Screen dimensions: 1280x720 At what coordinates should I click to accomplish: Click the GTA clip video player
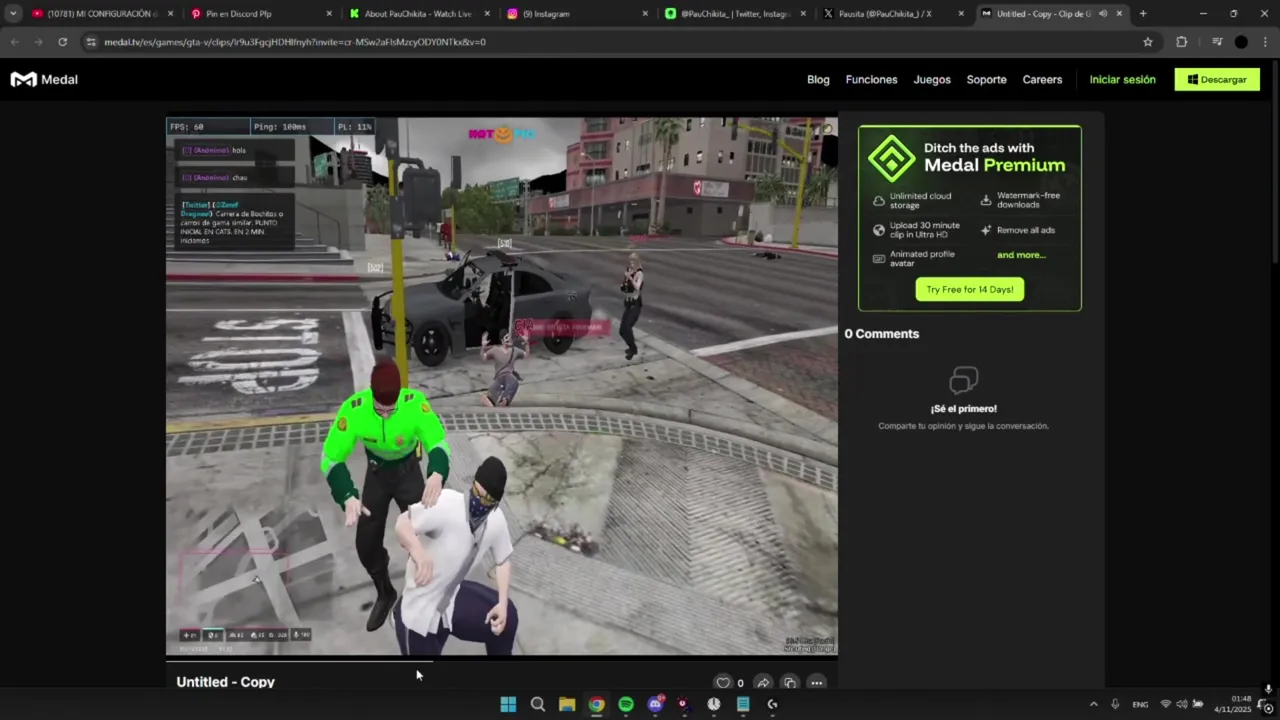pyautogui.click(x=502, y=386)
